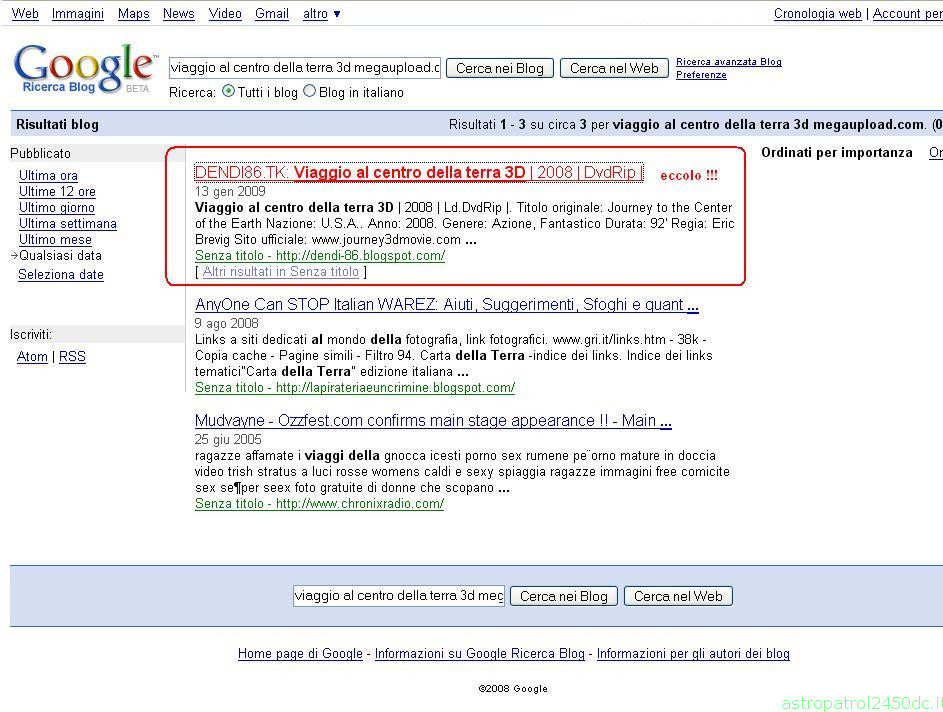Image resolution: width=943 pixels, height=712 pixels.
Task: Click the '25 giu 2005' result date
Action: 228,439
